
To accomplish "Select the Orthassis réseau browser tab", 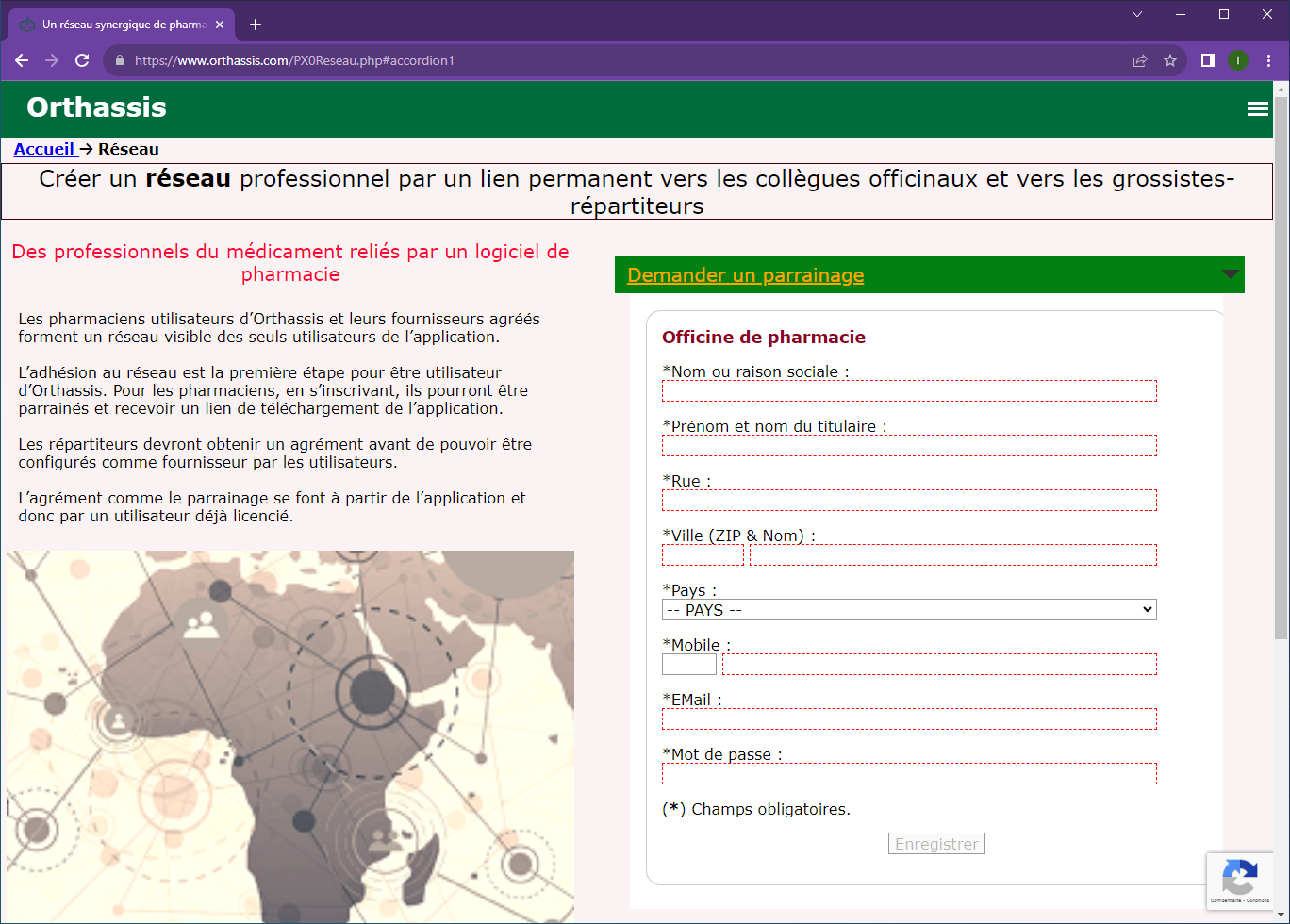I will pos(123,25).
